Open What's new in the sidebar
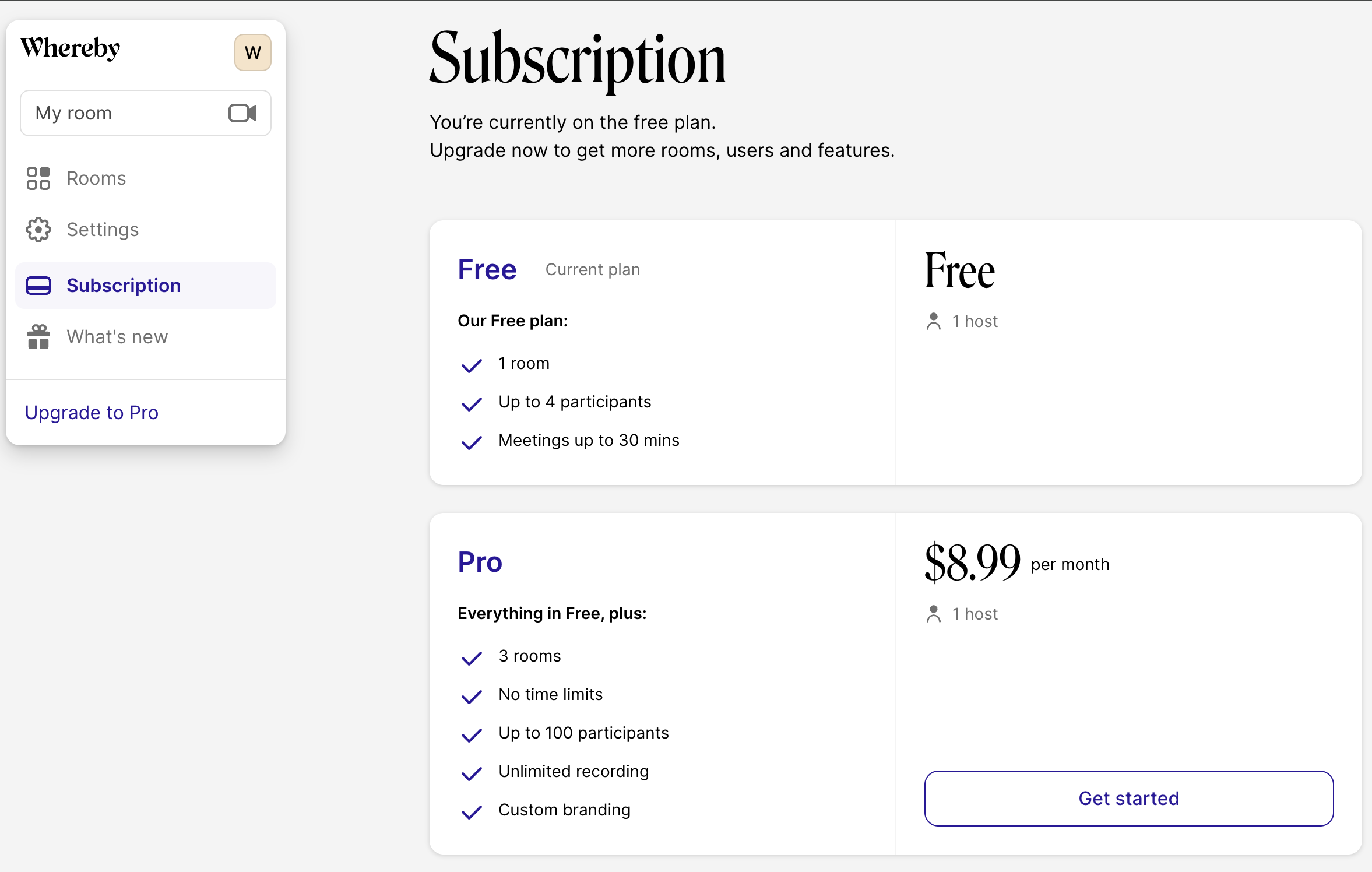Screen dimensions: 1372x872 (117, 337)
